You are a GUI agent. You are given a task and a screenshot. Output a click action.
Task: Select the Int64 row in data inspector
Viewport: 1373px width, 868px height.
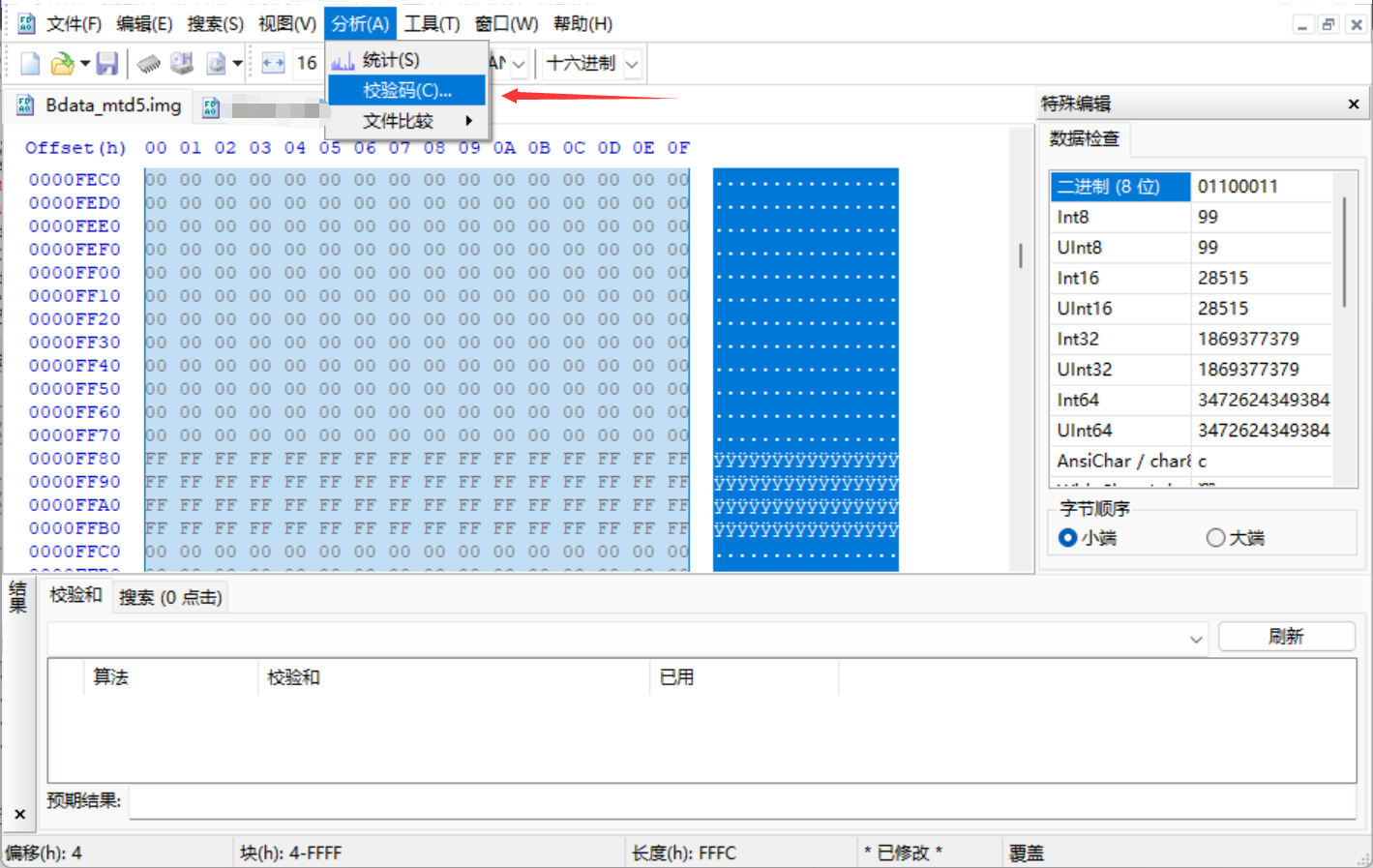pyautogui.click(x=1190, y=400)
